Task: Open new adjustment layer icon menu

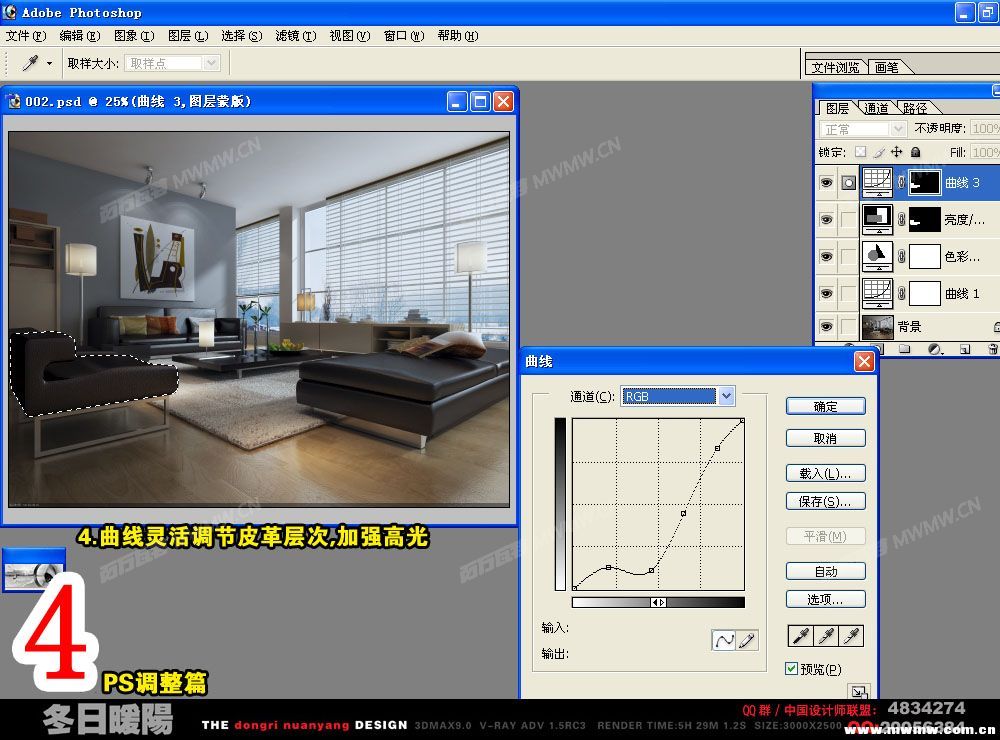Action: coord(934,349)
